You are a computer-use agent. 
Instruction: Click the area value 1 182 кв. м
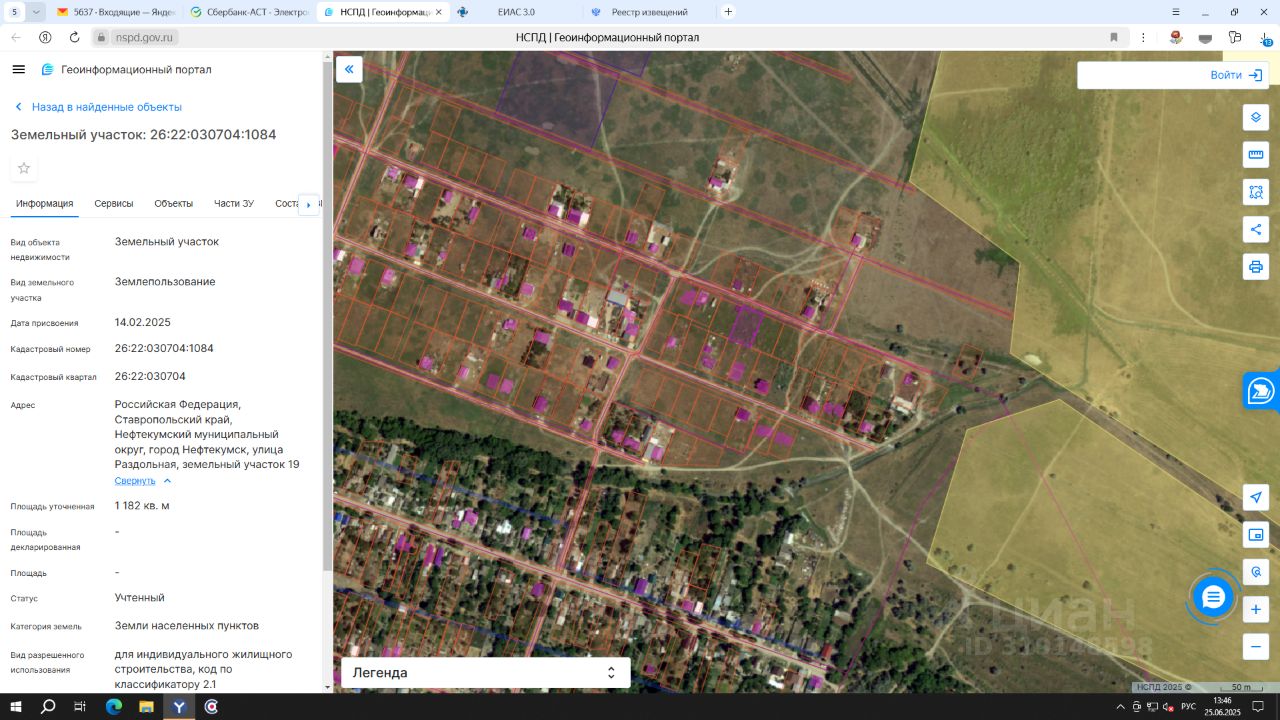pyautogui.click(x=142, y=506)
